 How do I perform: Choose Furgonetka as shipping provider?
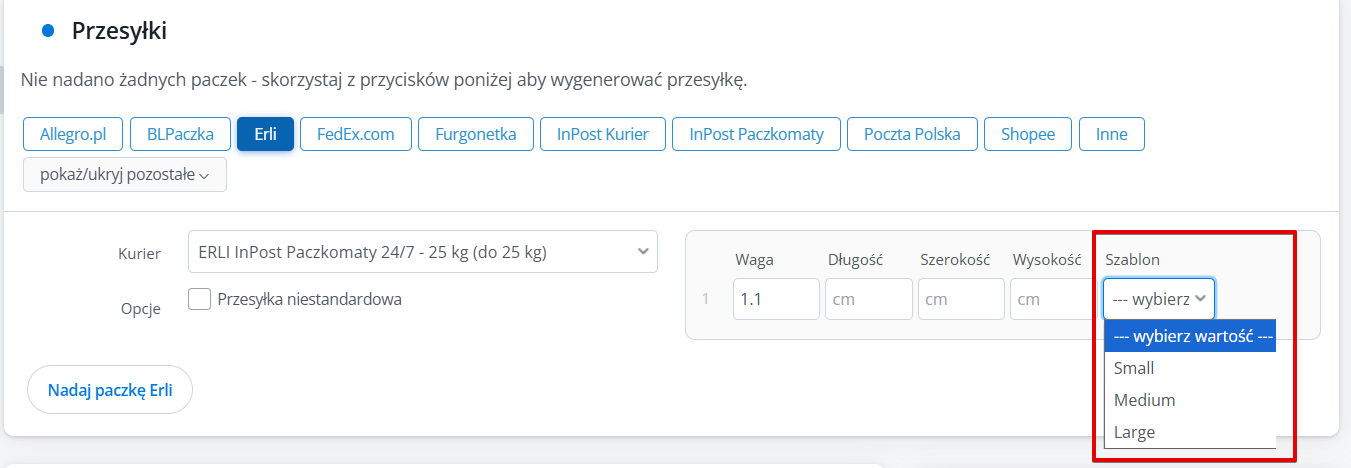point(475,134)
